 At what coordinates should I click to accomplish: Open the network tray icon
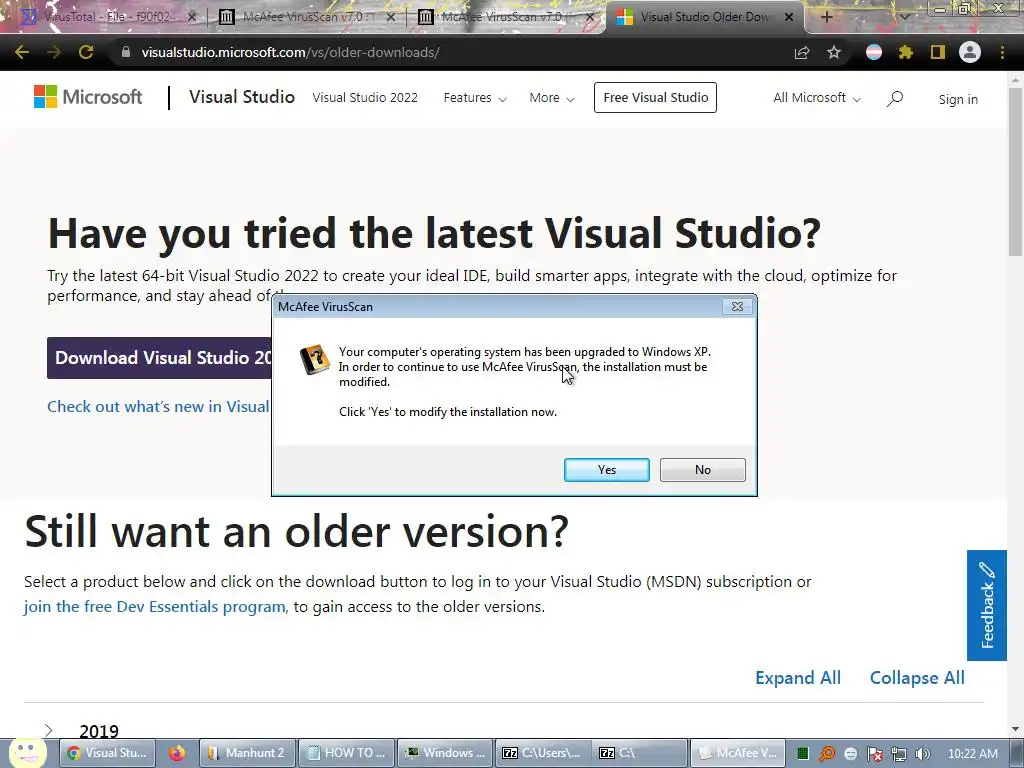899,754
